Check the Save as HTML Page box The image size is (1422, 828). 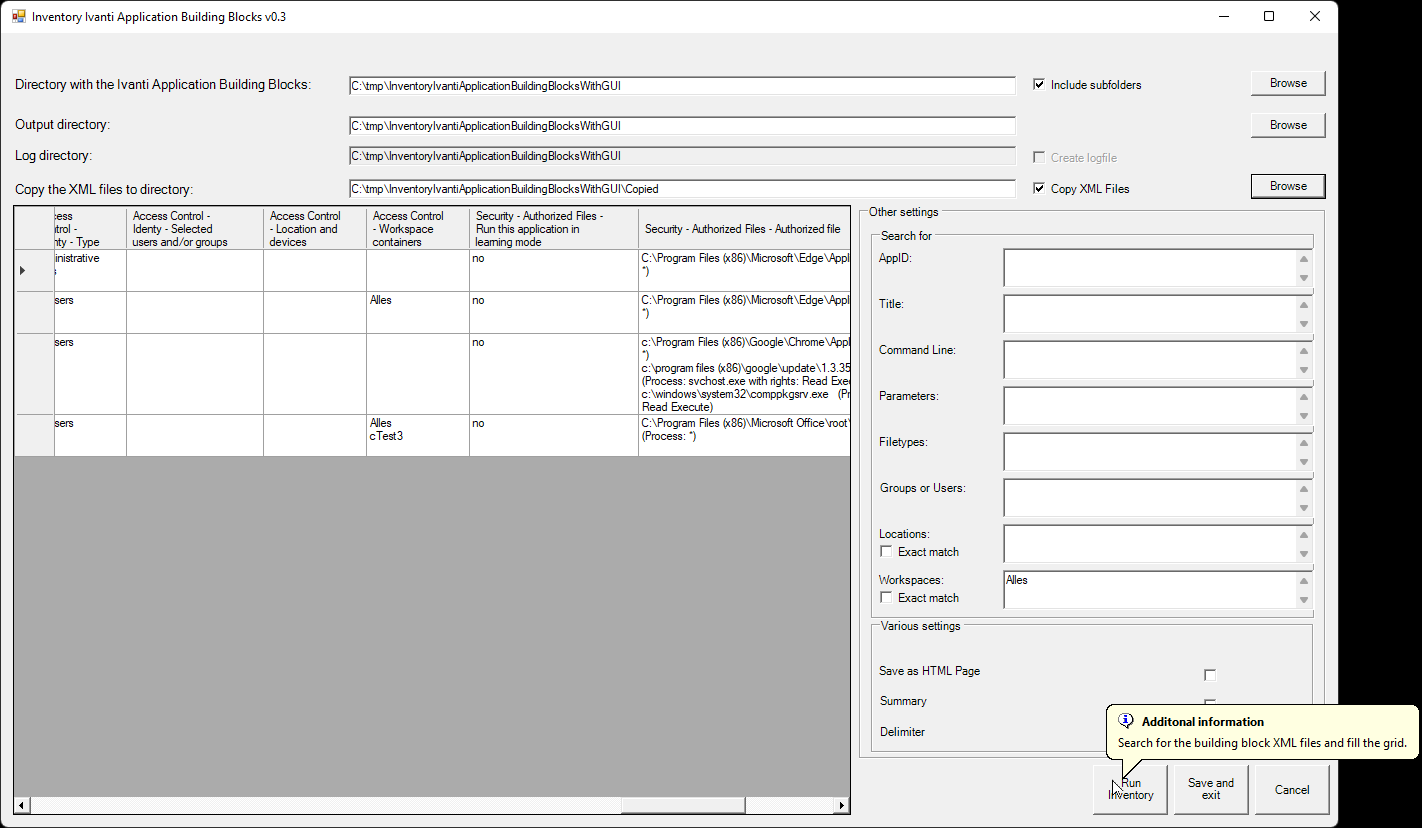[x=1210, y=675]
